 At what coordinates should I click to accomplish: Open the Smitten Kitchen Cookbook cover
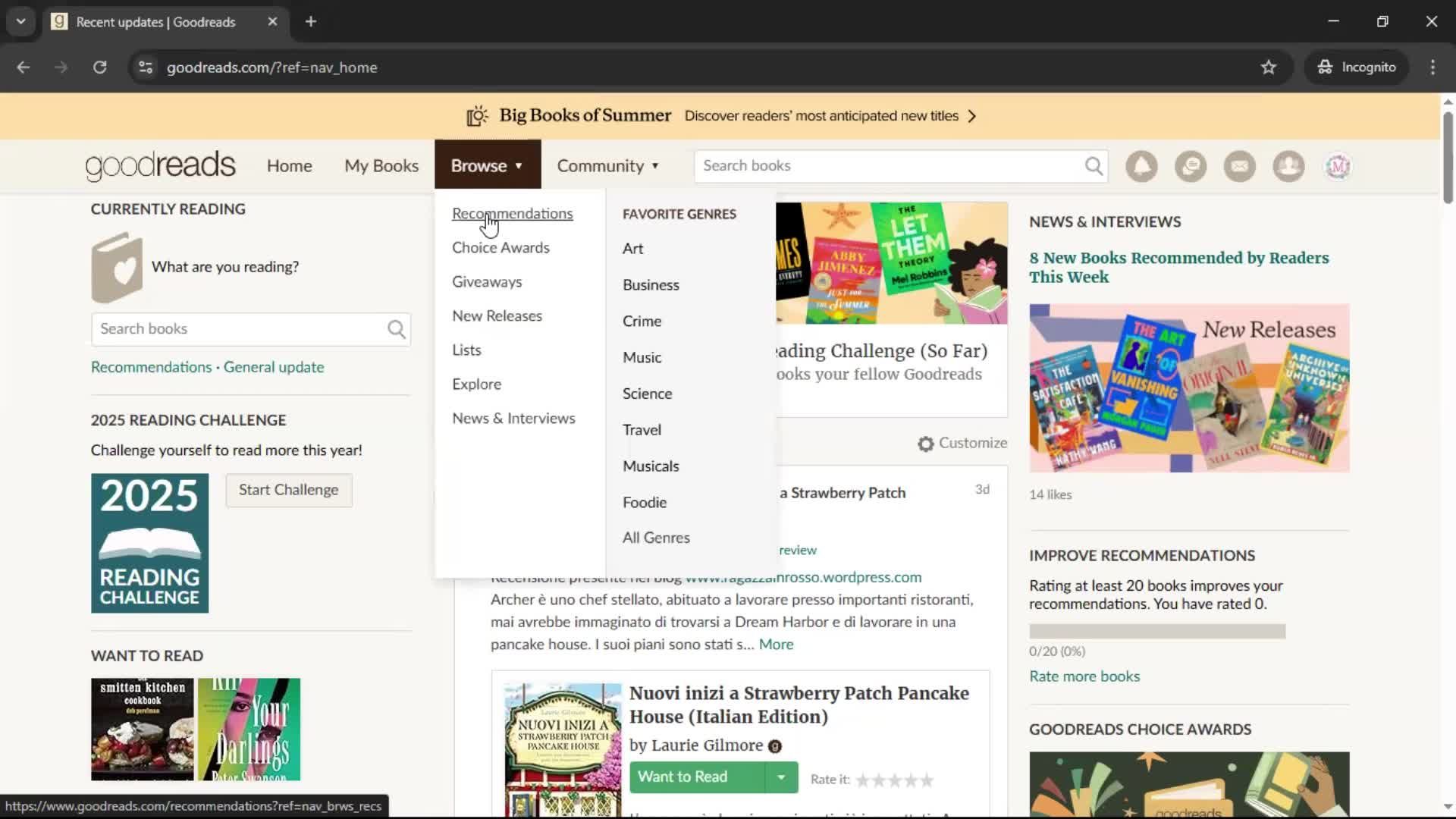coord(143,730)
